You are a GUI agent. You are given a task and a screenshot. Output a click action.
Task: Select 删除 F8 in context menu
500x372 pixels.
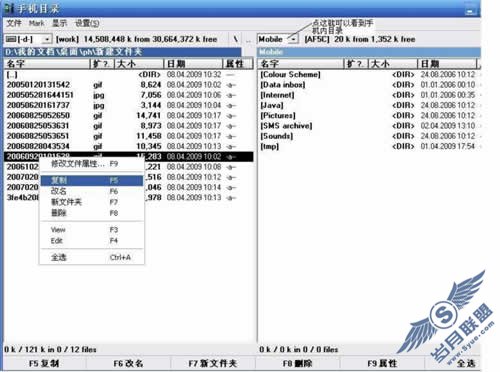point(92,213)
